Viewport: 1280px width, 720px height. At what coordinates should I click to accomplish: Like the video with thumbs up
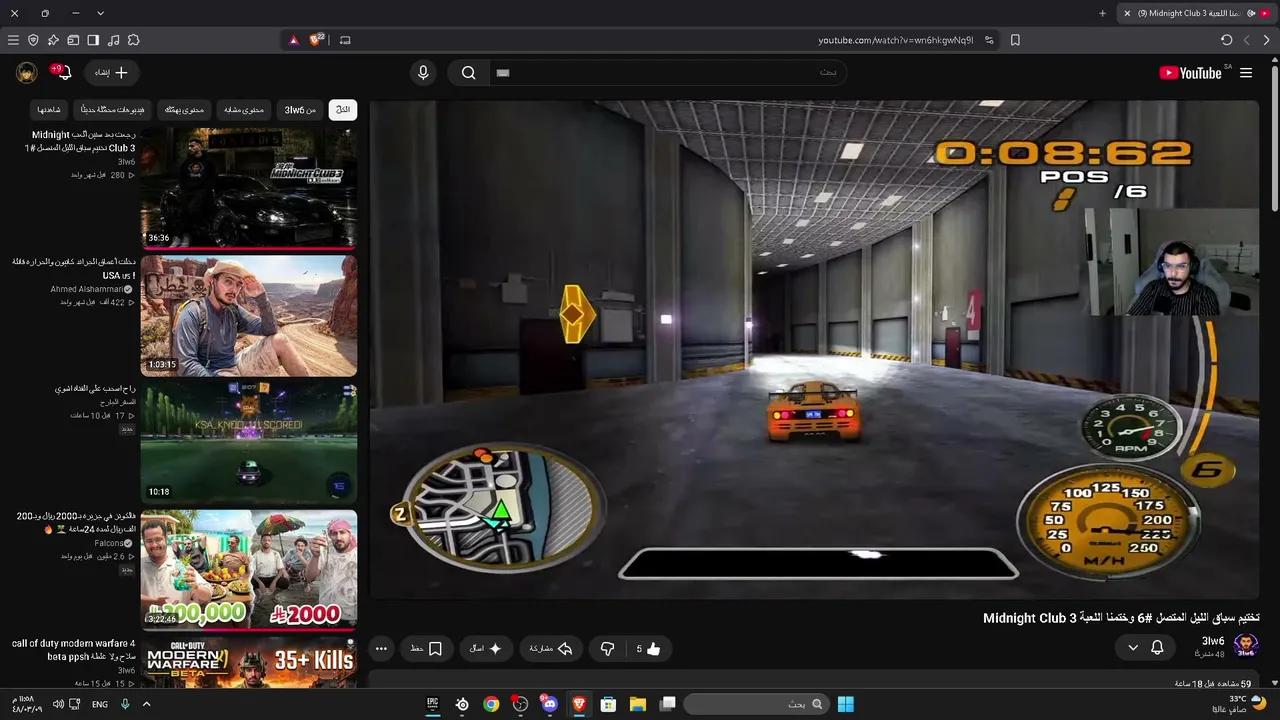tap(649, 649)
